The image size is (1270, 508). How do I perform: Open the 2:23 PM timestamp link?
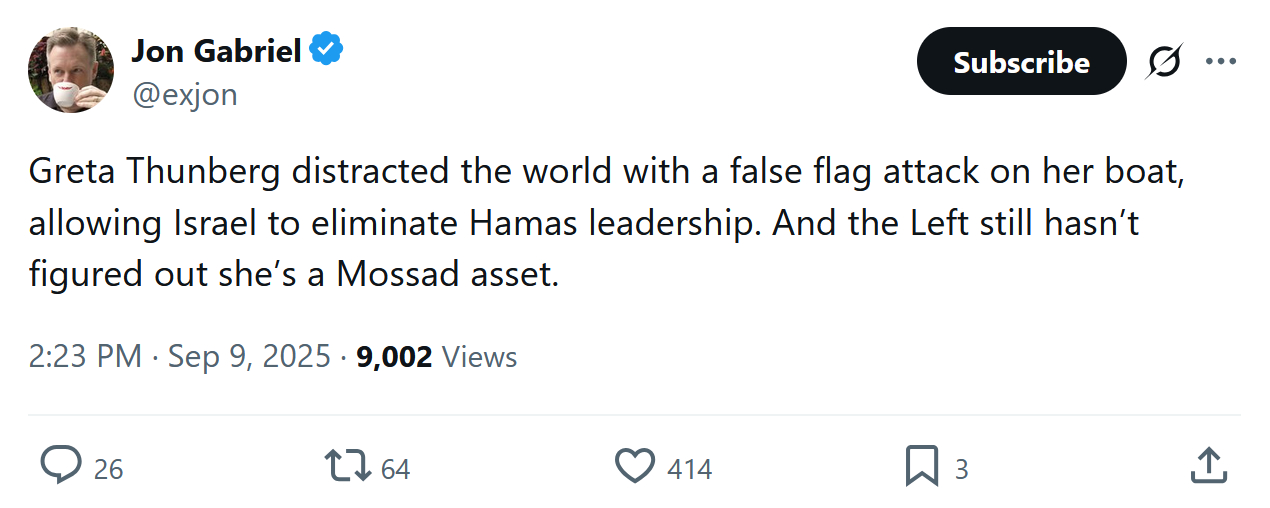(85, 356)
